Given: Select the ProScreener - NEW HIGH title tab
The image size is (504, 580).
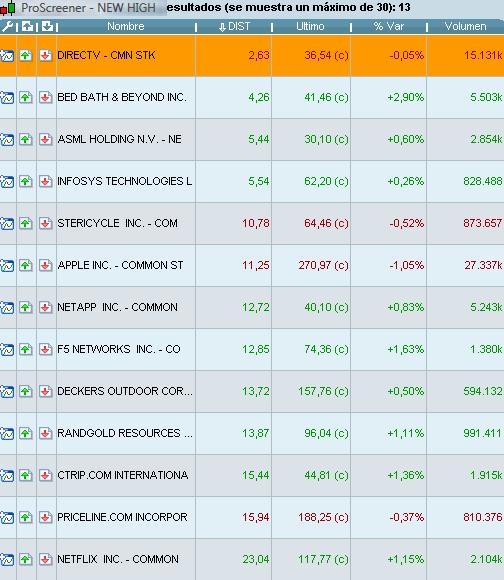Looking at the screenshot, I should 88,8.
